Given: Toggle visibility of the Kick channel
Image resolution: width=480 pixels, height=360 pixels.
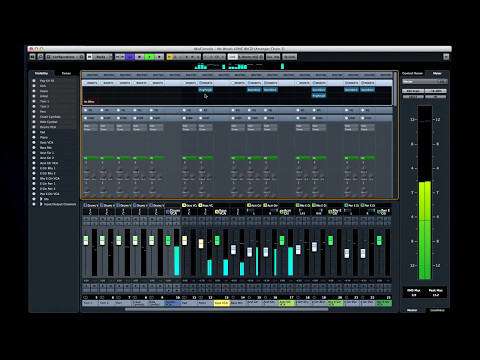Looking at the screenshot, I should pos(34,86).
